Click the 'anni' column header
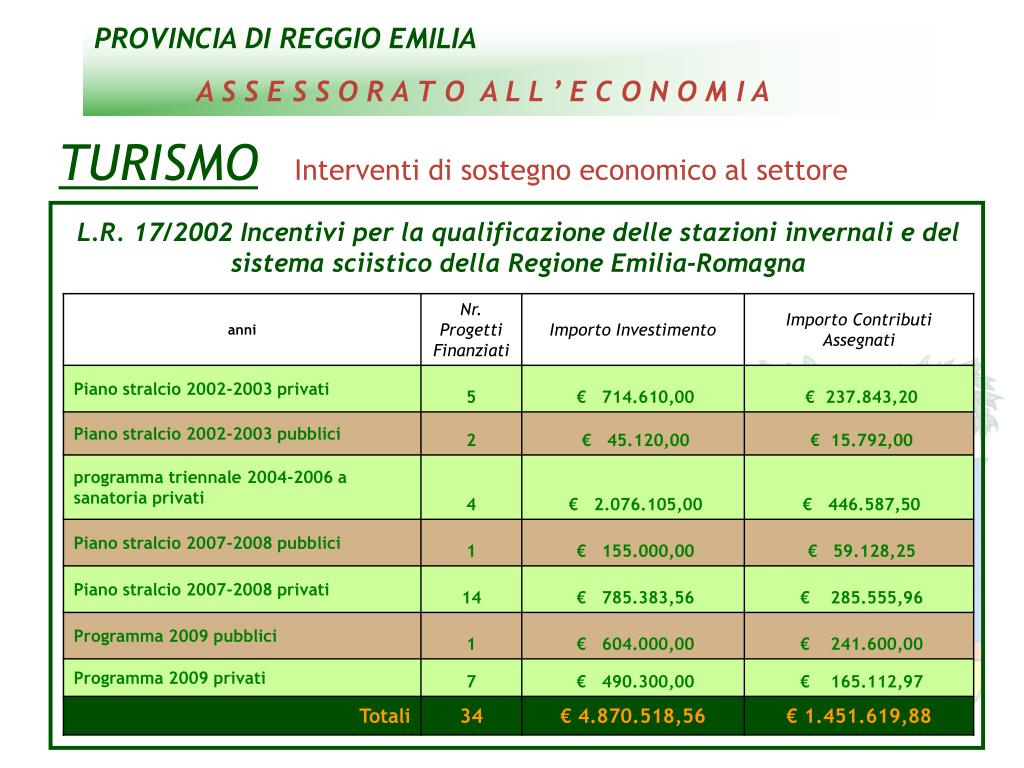Screen dimensions: 1024x768 (x=242, y=330)
